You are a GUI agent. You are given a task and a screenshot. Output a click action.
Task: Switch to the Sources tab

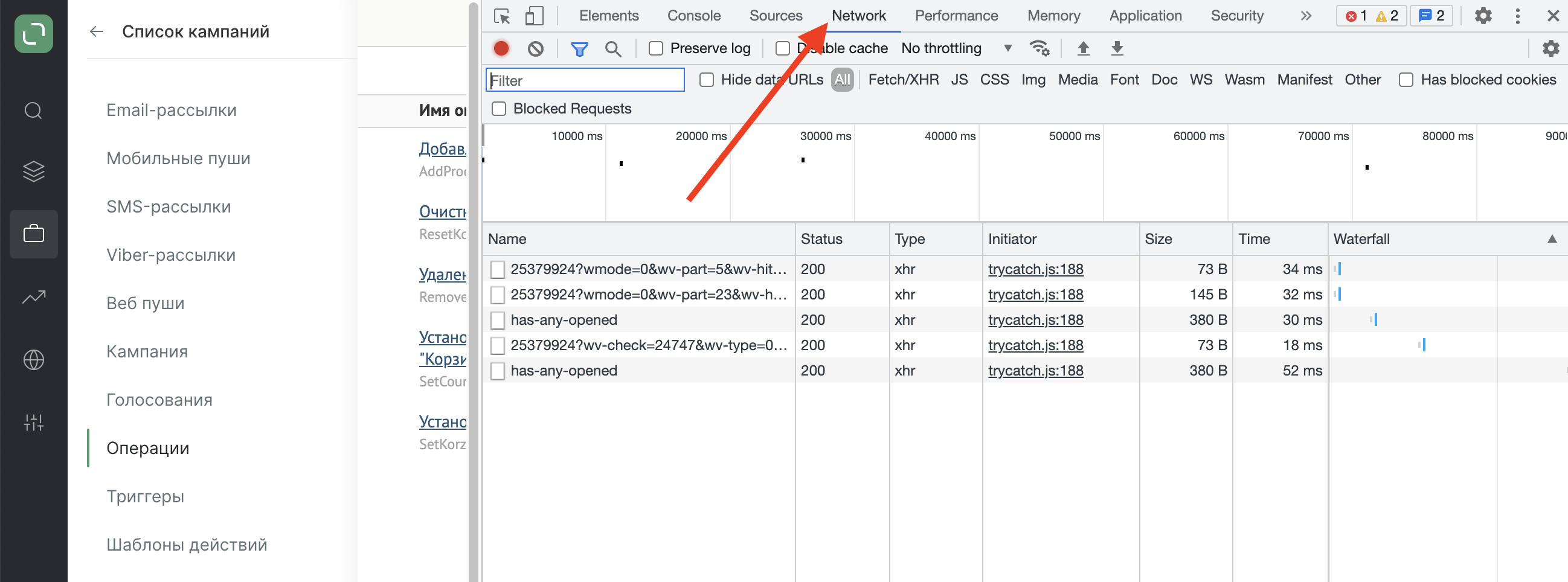point(776,16)
